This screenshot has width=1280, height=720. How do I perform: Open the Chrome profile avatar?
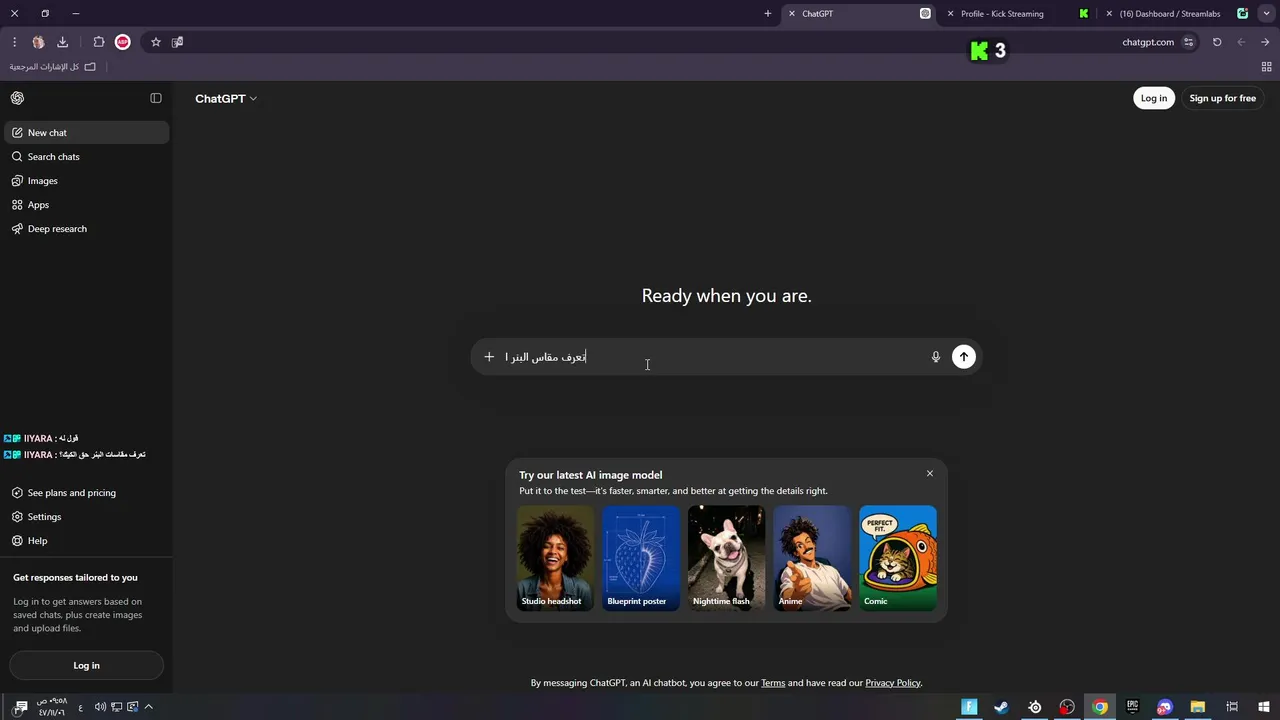38,42
